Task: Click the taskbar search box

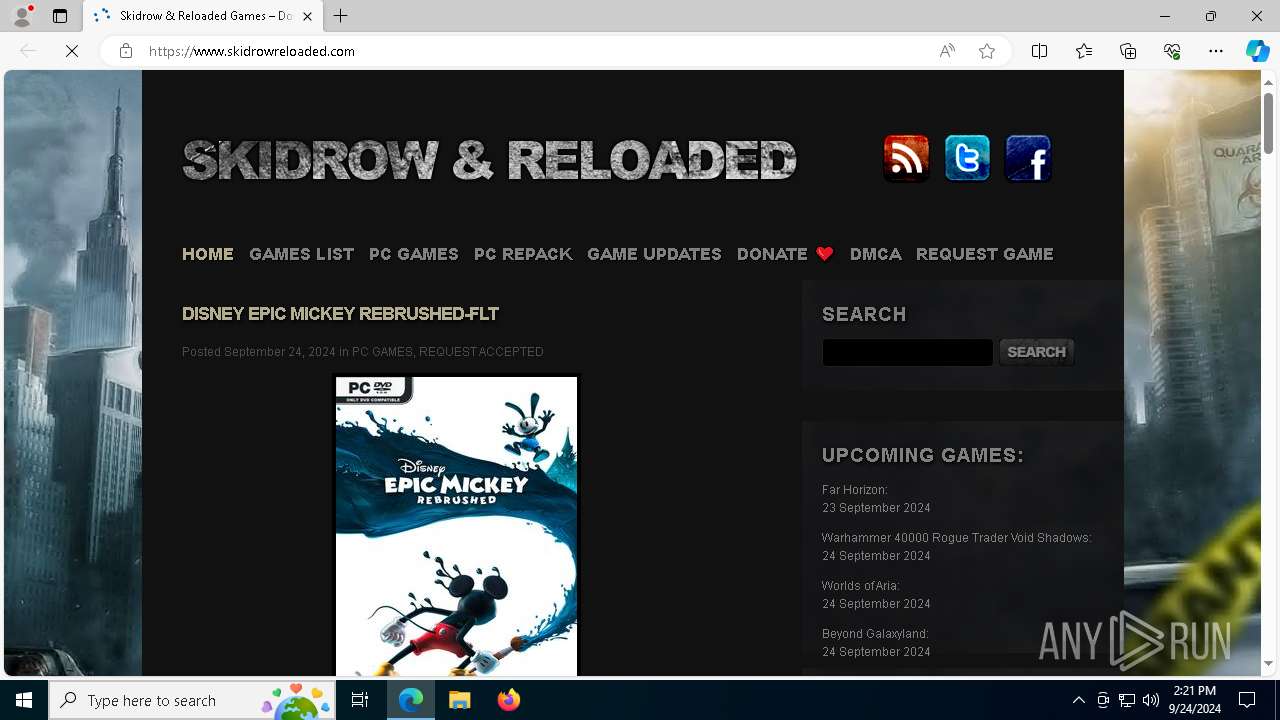Action: point(194,700)
